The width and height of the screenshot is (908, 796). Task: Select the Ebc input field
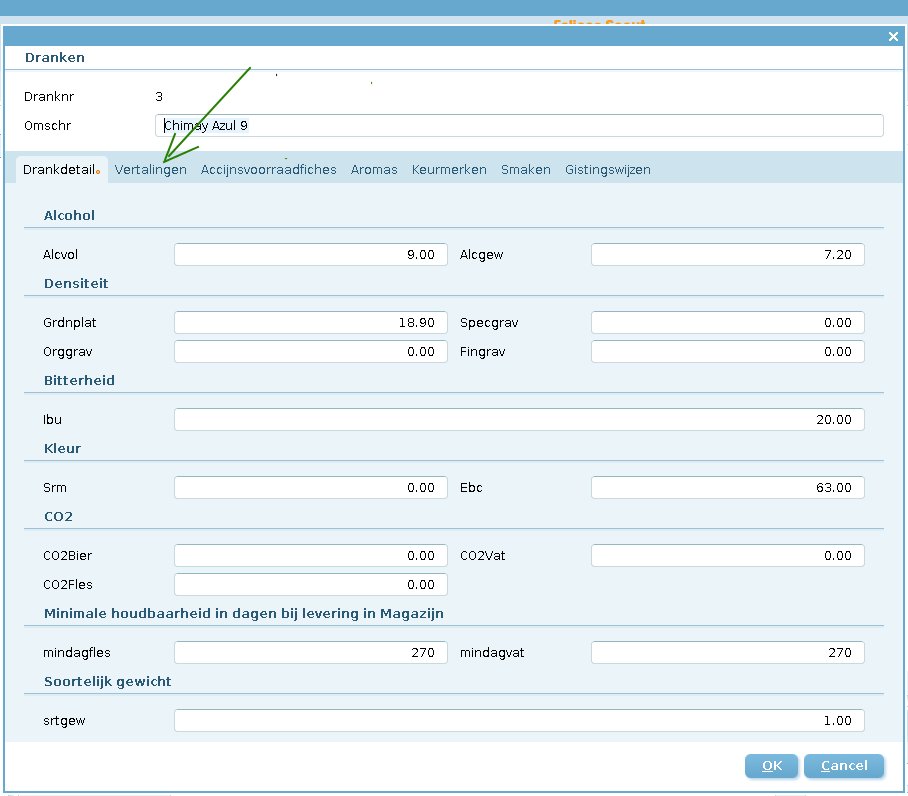(728, 487)
